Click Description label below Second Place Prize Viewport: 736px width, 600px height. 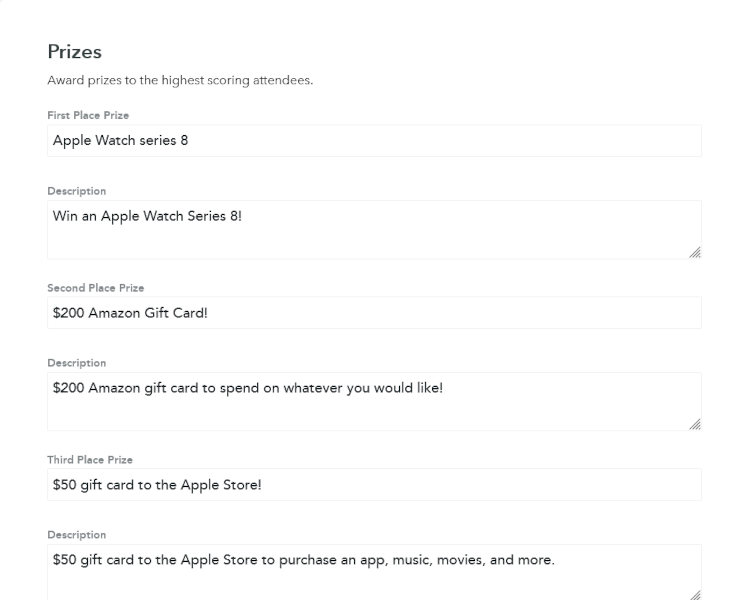click(x=77, y=363)
